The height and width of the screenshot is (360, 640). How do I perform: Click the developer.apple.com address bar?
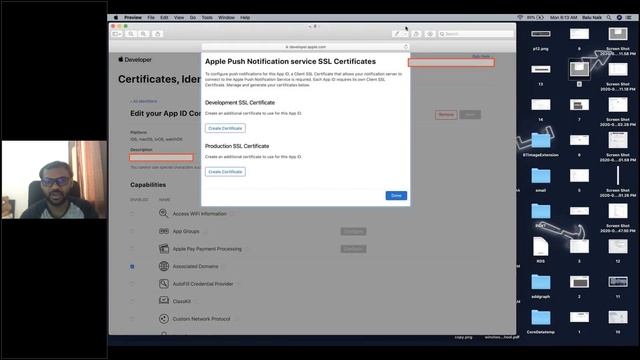pyautogui.click(x=305, y=47)
